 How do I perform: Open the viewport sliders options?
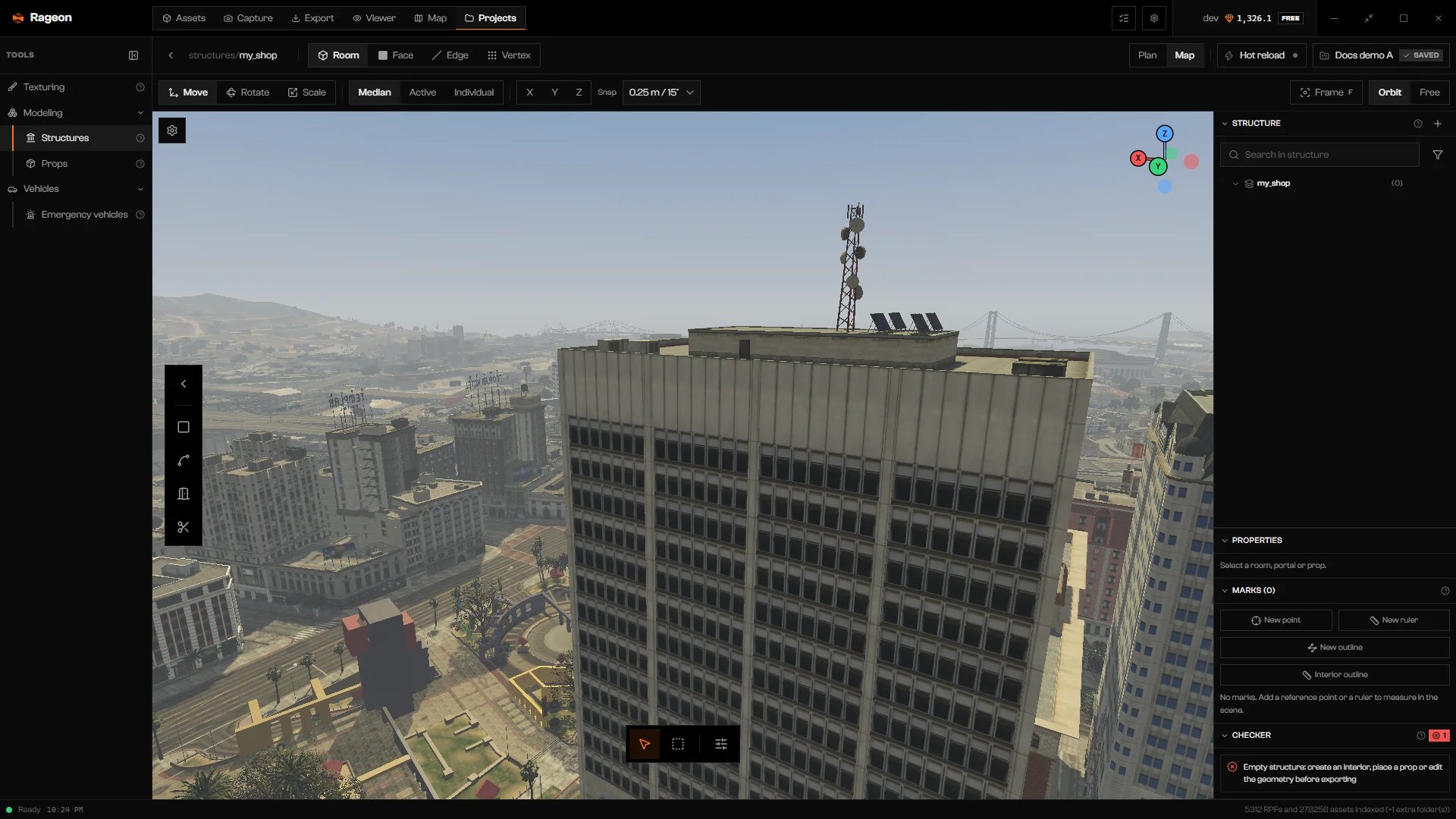[721, 744]
